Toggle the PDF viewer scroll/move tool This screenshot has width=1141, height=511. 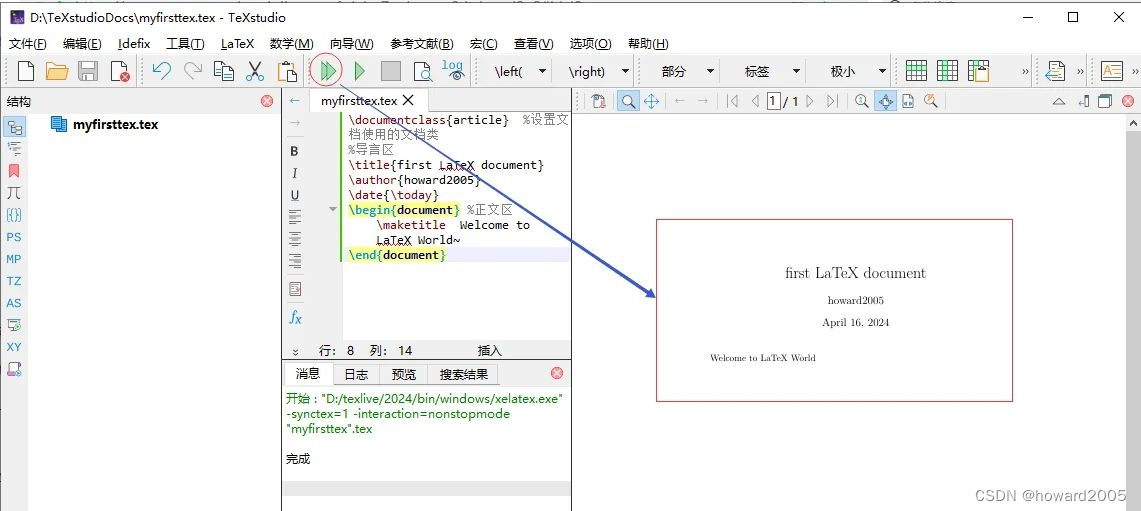click(x=651, y=101)
